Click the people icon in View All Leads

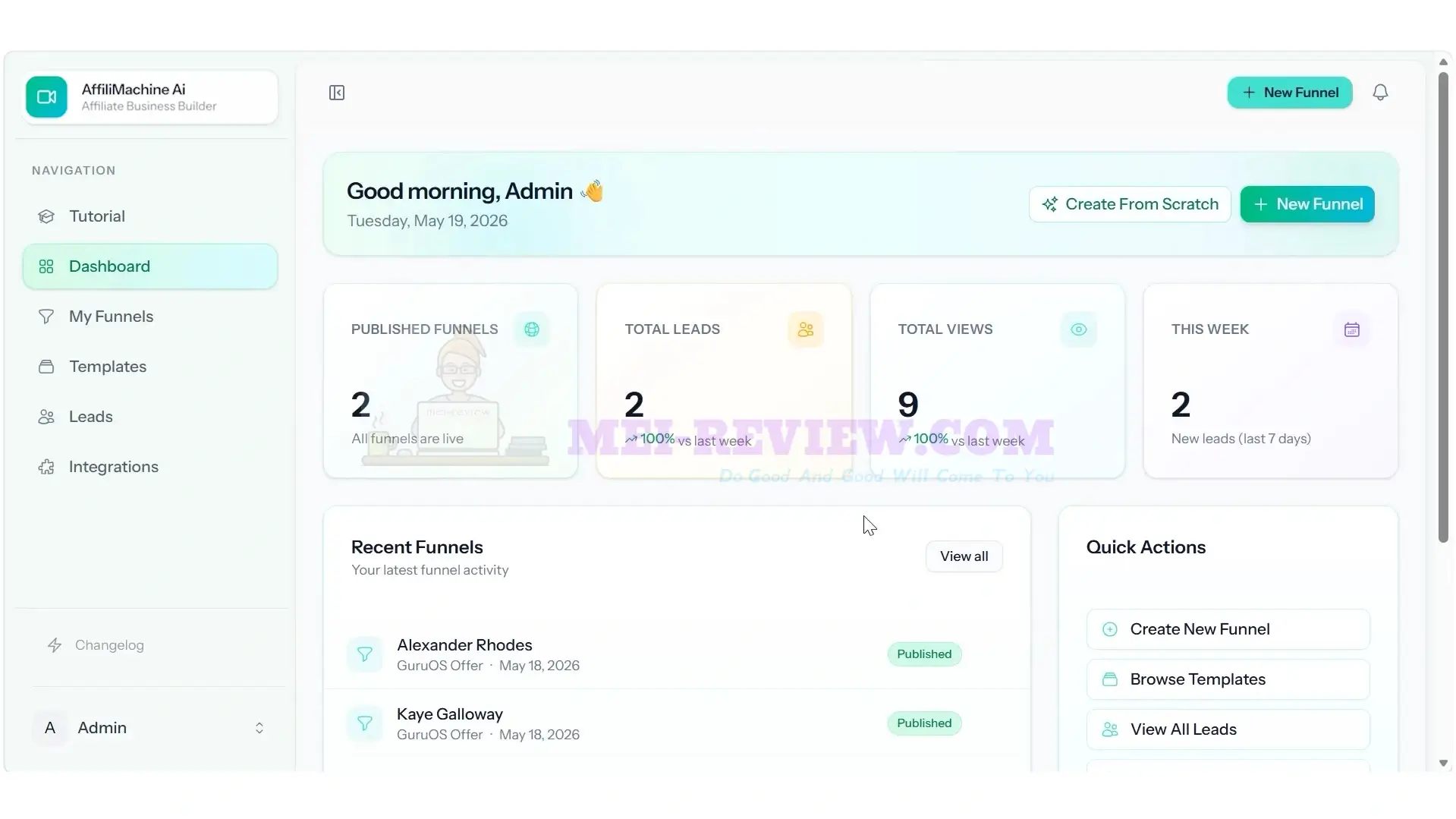[x=1110, y=729]
